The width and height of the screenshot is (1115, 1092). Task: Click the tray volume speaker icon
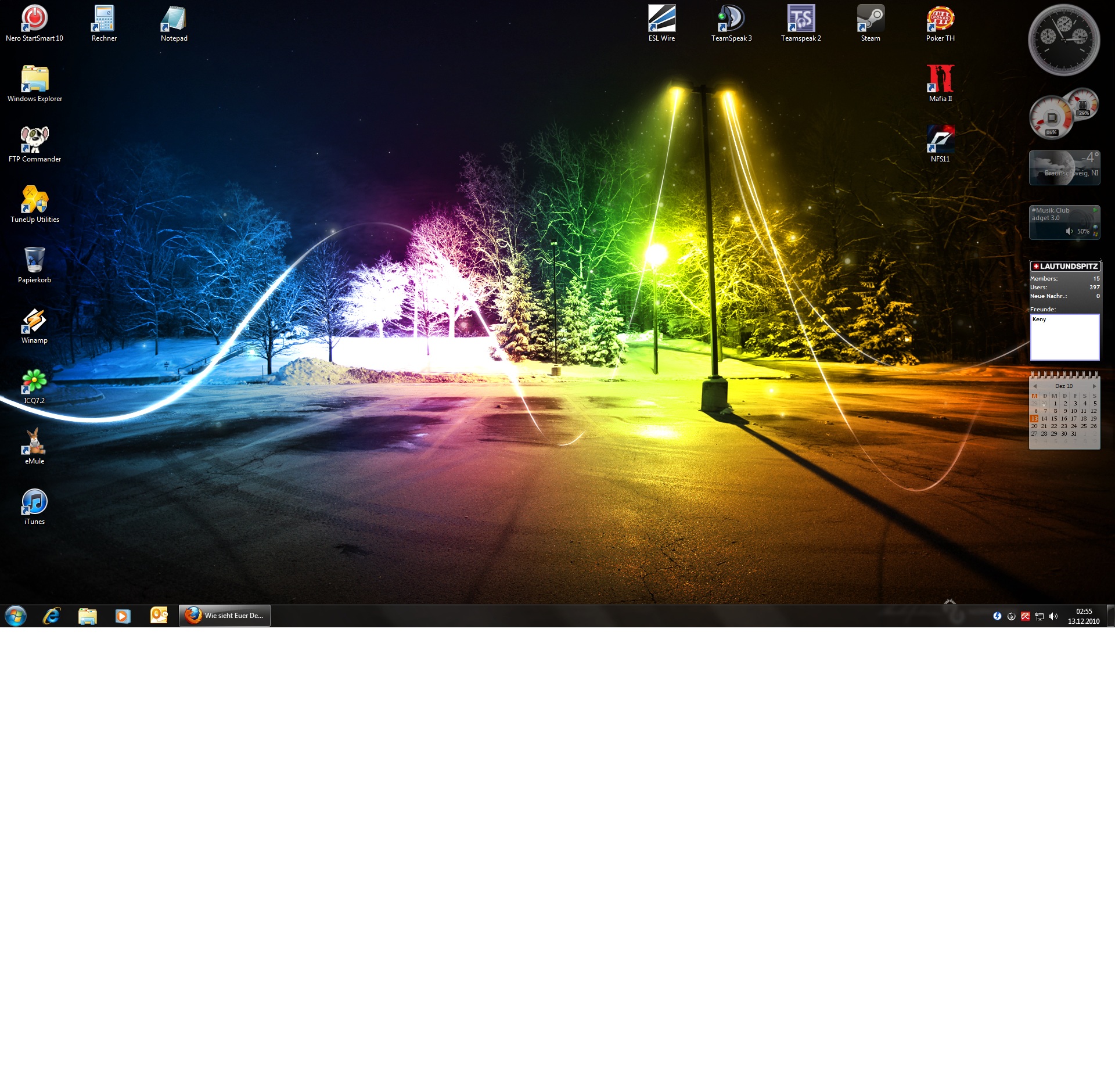[1053, 616]
